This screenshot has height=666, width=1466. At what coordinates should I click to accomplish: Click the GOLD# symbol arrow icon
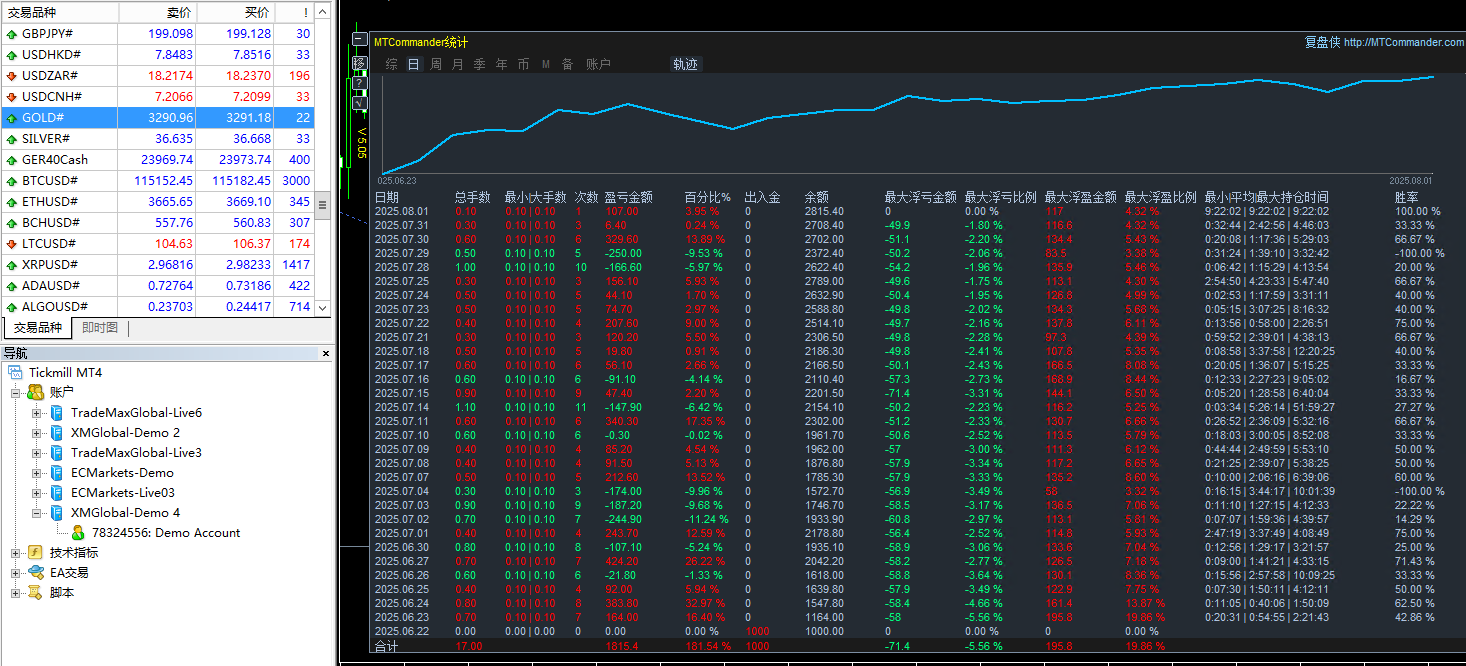coord(10,118)
